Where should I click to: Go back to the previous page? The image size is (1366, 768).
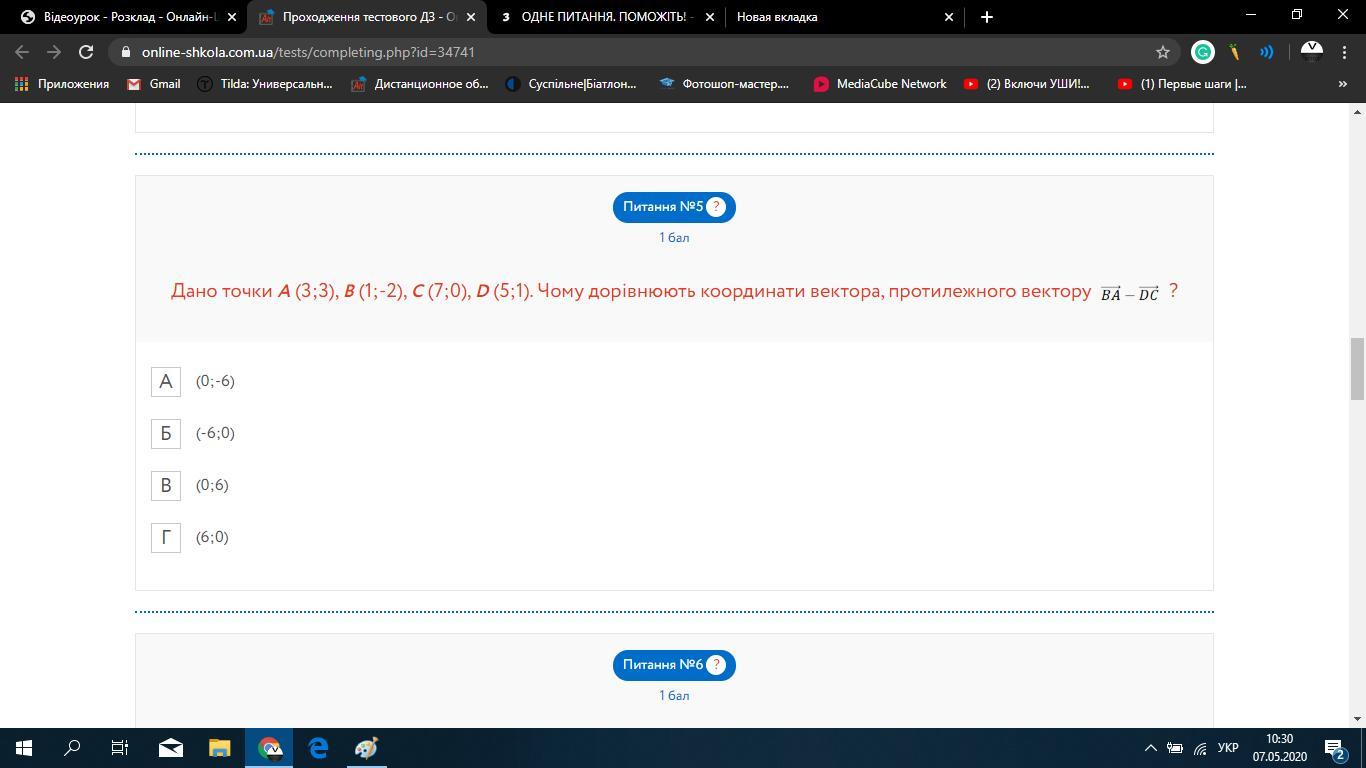22,52
